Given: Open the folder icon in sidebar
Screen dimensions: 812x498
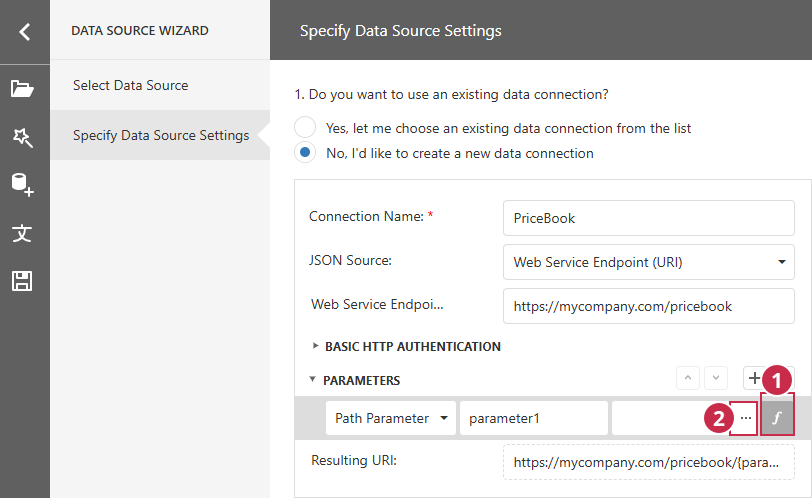Looking at the screenshot, I should 22,89.
